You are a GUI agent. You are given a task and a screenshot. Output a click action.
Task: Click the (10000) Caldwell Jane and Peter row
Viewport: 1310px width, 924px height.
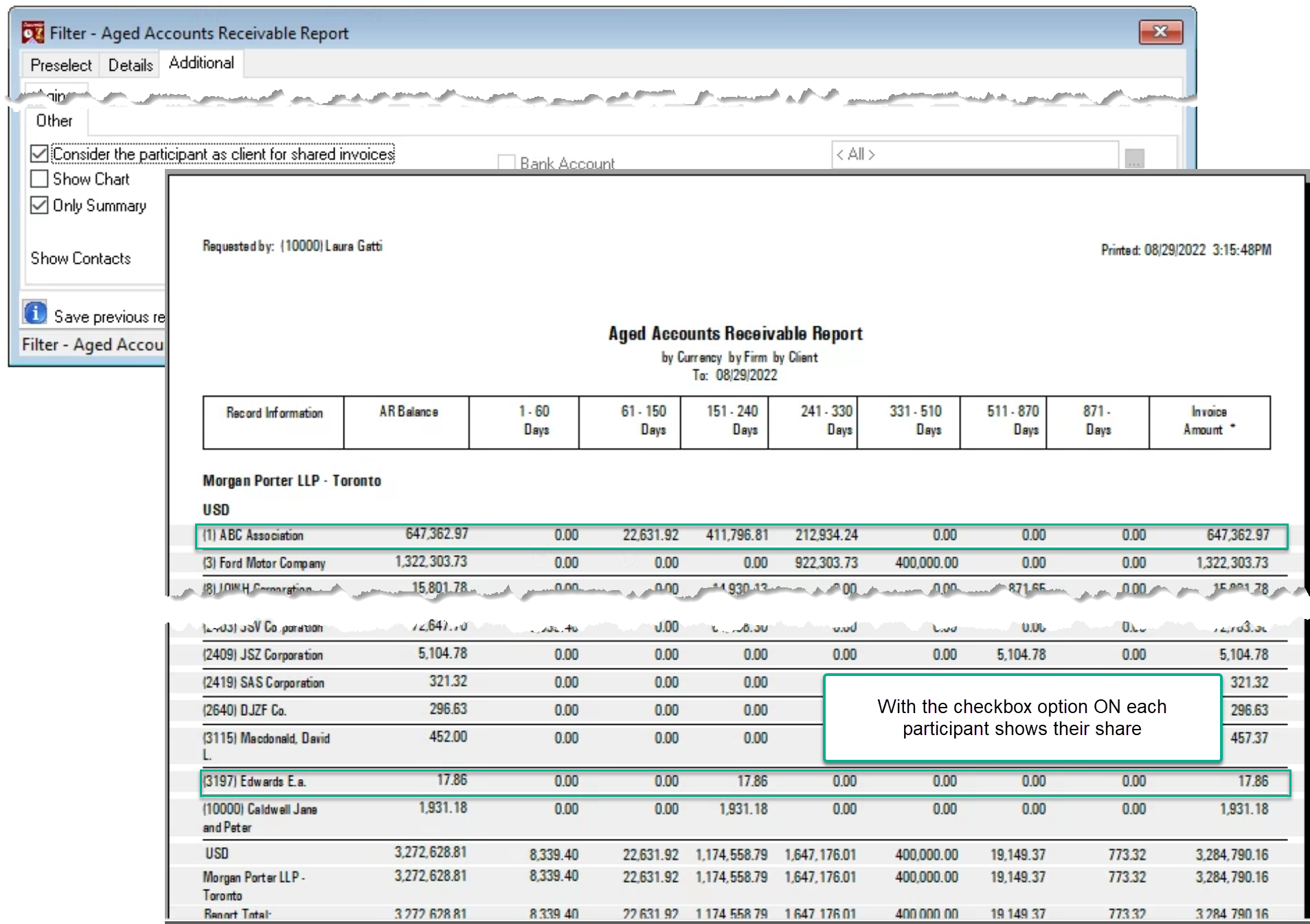pos(741,818)
